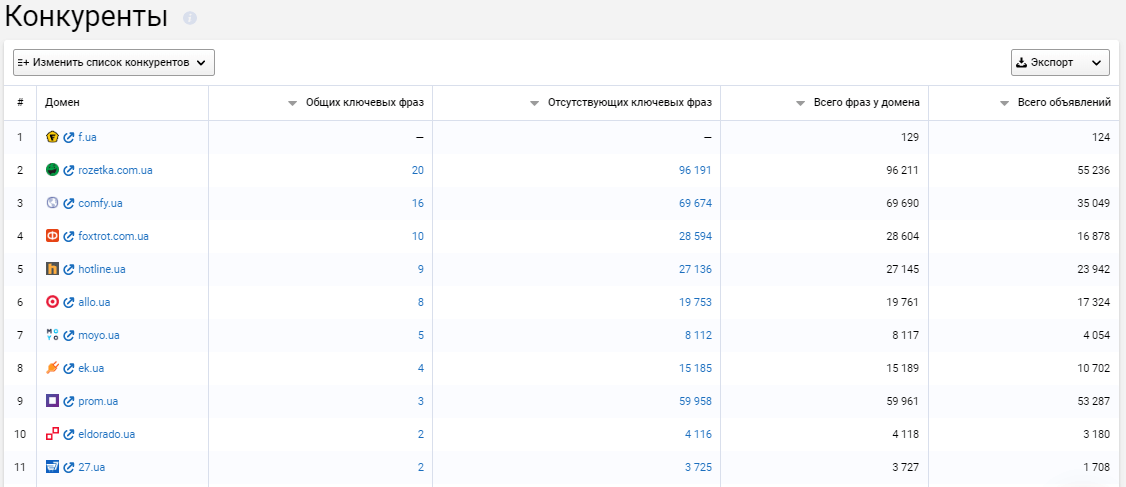Sort by Всего объявлений arrow
This screenshot has height=487, width=1126.
tap(1005, 103)
